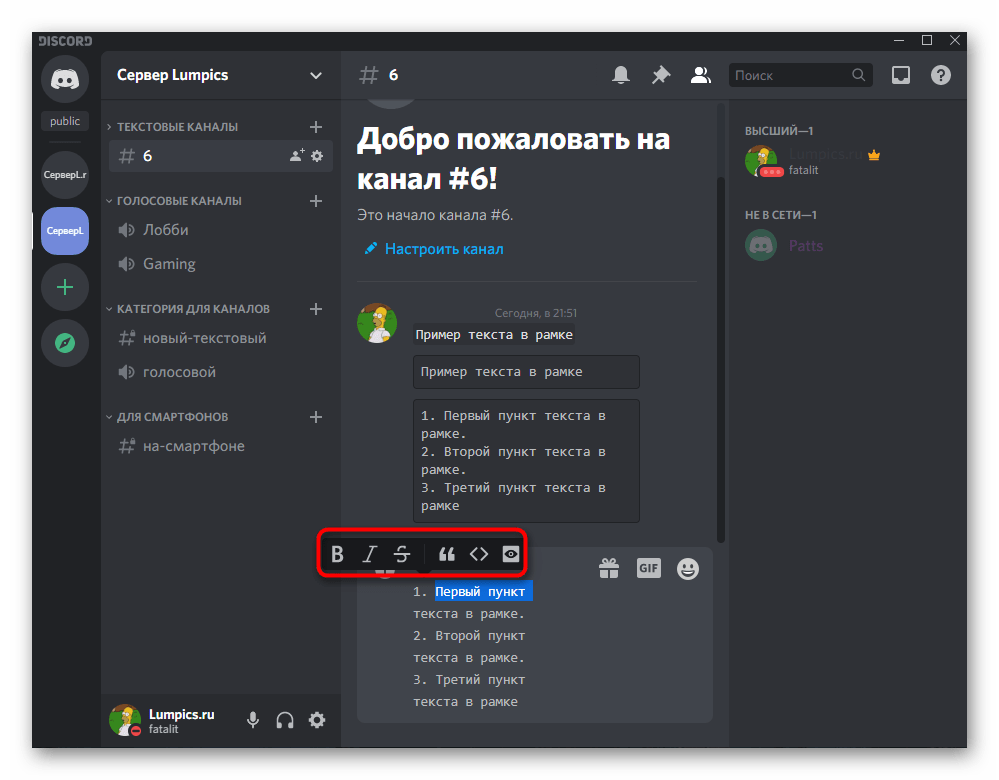Viewport: 999px width, 780px height.
Task: Join the Gaming voice channel
Action: point(220,264)
